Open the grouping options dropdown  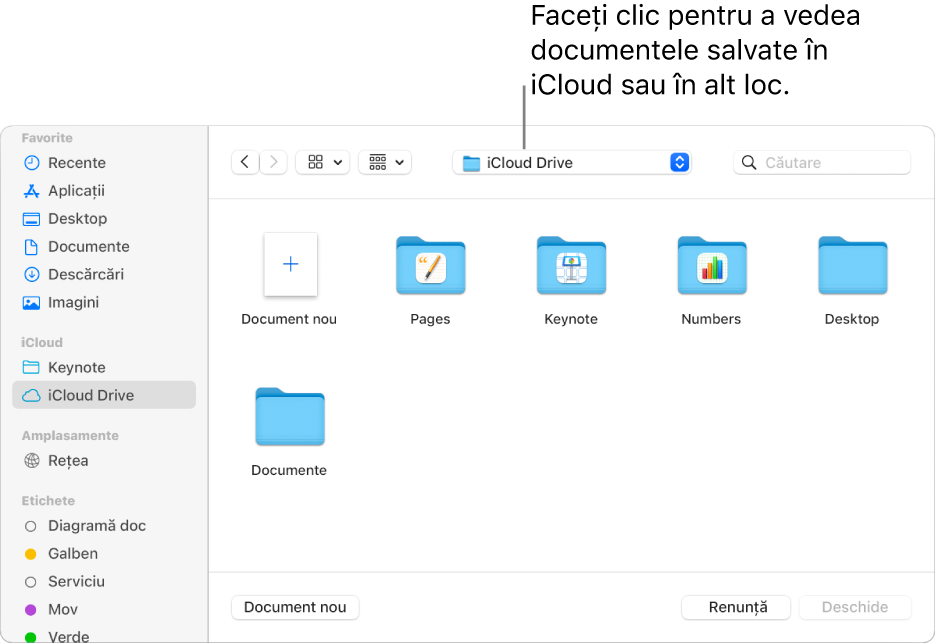385,162
